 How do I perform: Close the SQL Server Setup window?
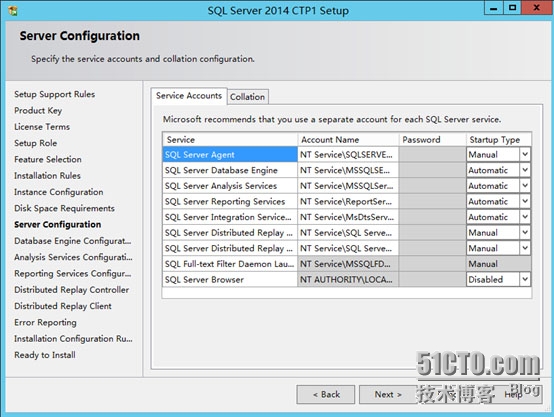click(536, 8)
